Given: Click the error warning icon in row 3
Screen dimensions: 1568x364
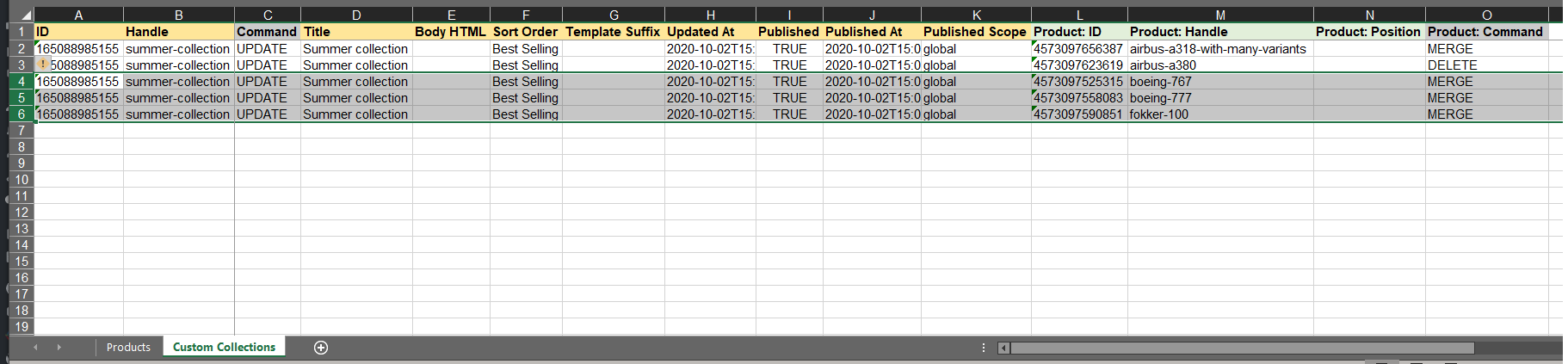Looking at the screenshot, I should coord(43,65).
